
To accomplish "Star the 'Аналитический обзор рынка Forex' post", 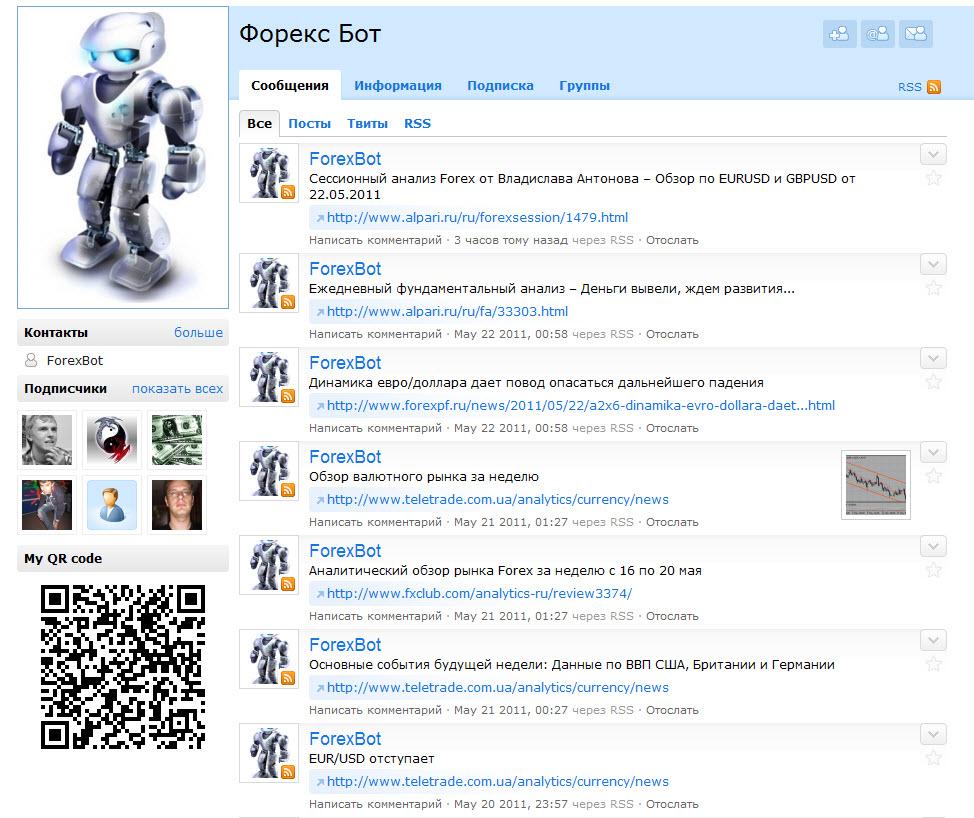I will point(933,570).
